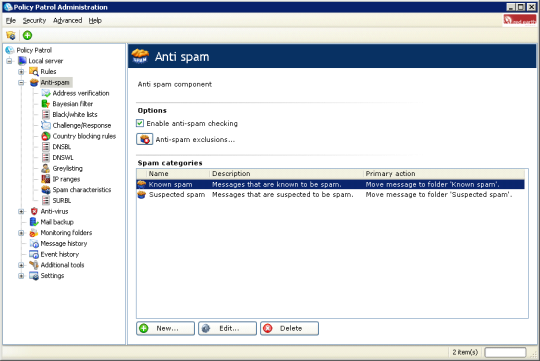
Task: Expand the Rules node
Action: click(21, 72)
